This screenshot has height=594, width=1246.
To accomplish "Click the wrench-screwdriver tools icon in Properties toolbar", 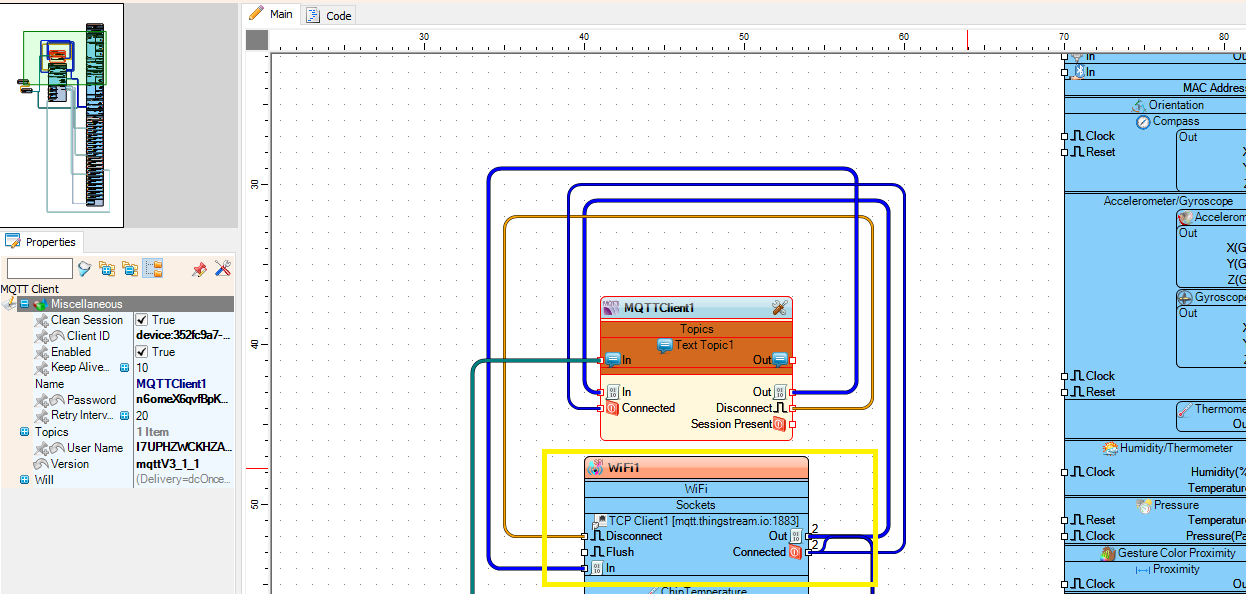I will coord(223,268).
